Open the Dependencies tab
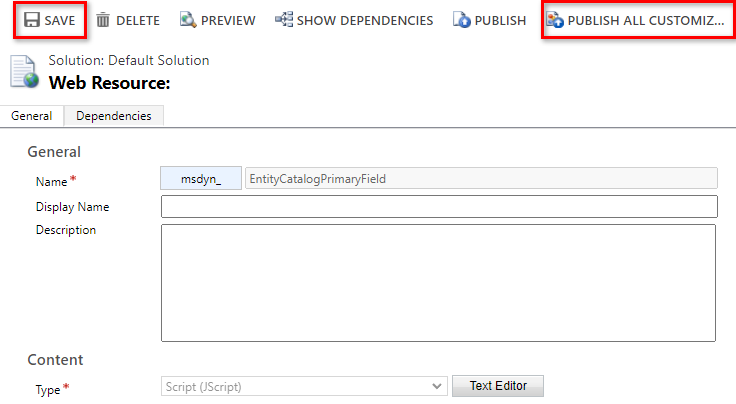 tap(114, 116)
